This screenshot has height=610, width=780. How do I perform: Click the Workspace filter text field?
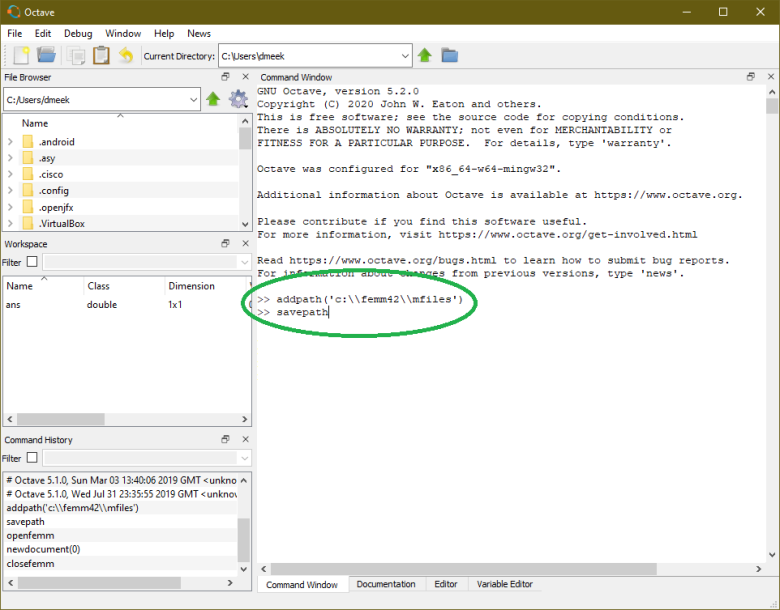pos(140,262)
